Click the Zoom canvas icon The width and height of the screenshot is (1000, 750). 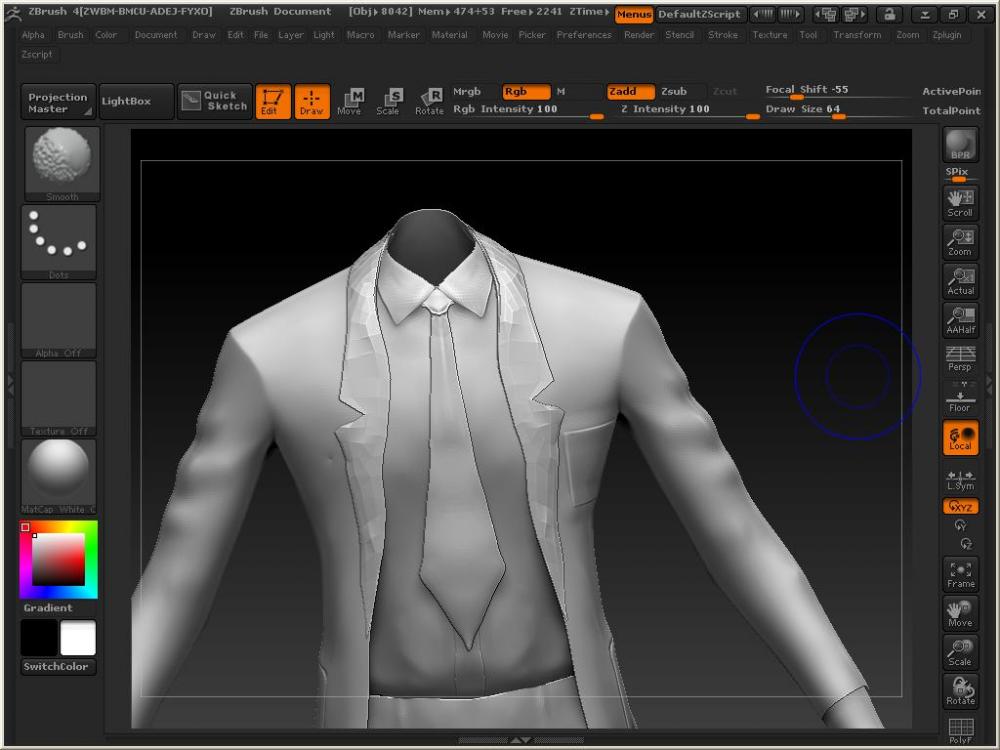tap(960, 242)
